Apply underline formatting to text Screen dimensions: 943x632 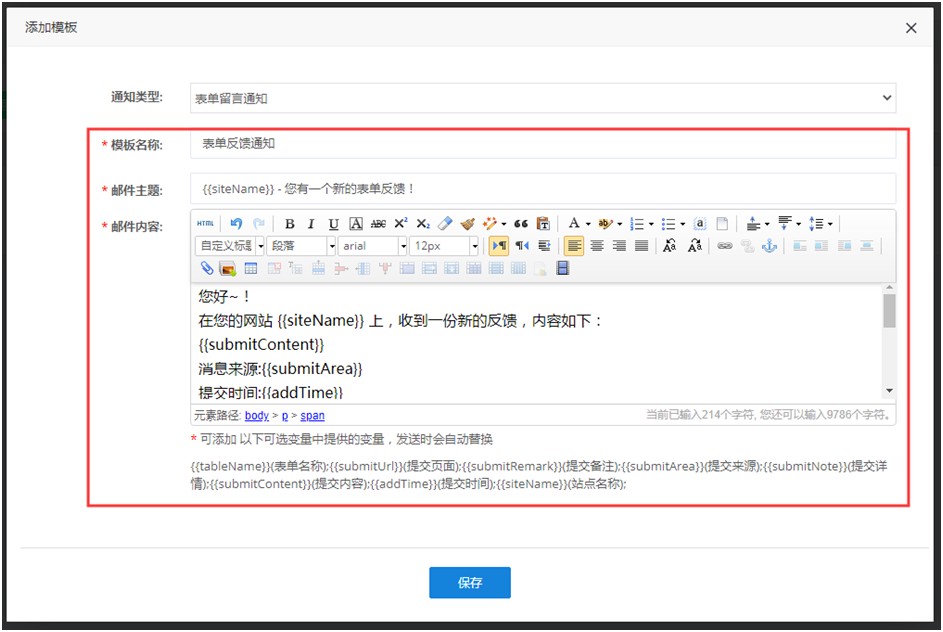click(x=333, y=224)
